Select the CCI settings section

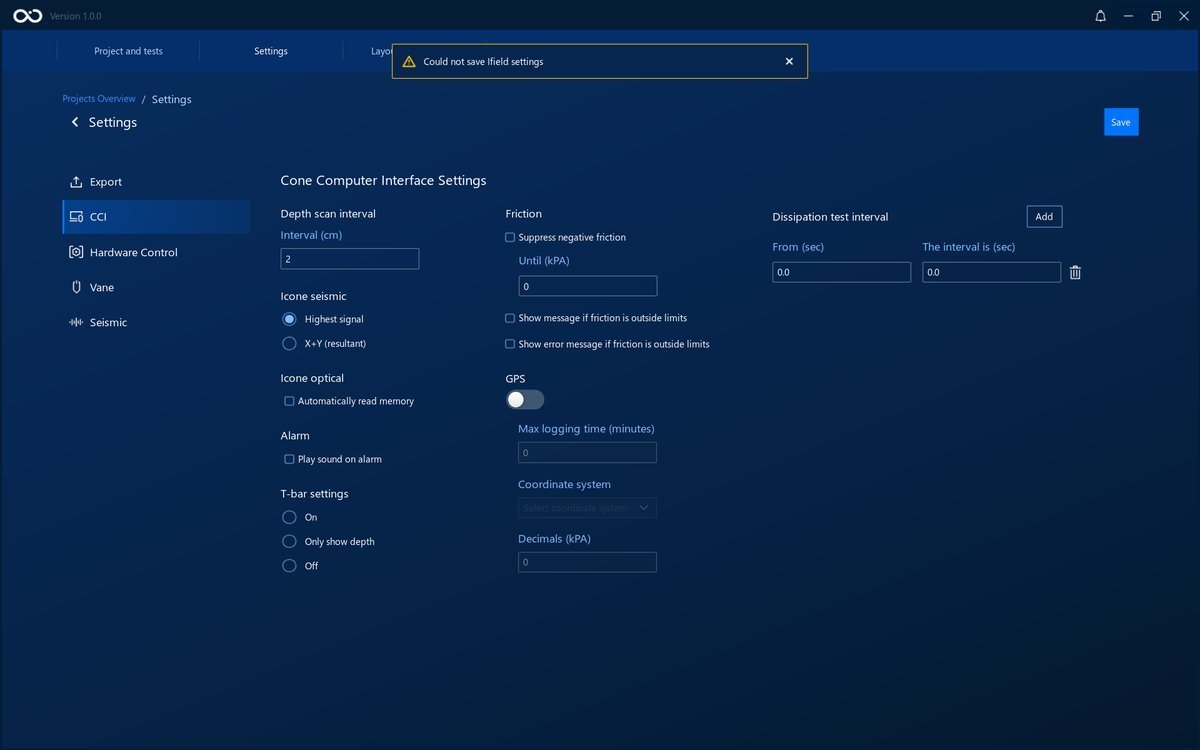click(x=156, y=217)
